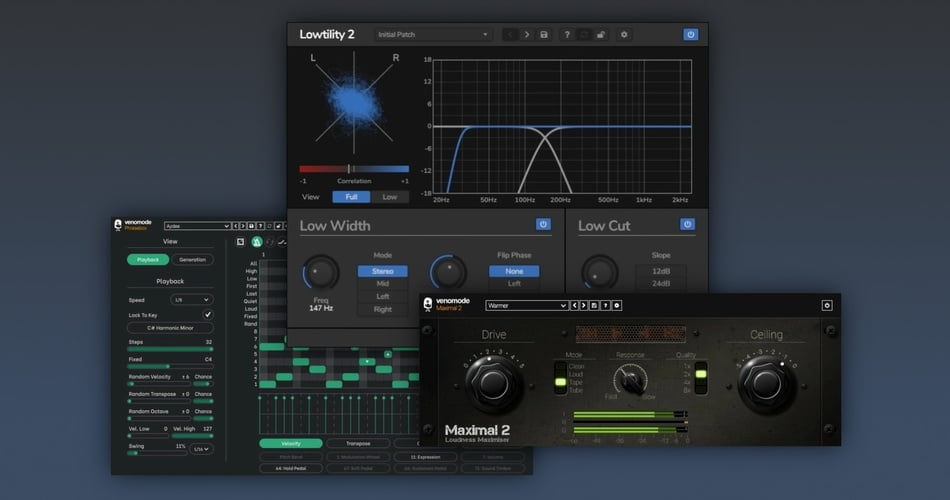Click the Maximal 2 Ceiling knob
This screenshot has width=950, height=500.
(x=766, y=384)
